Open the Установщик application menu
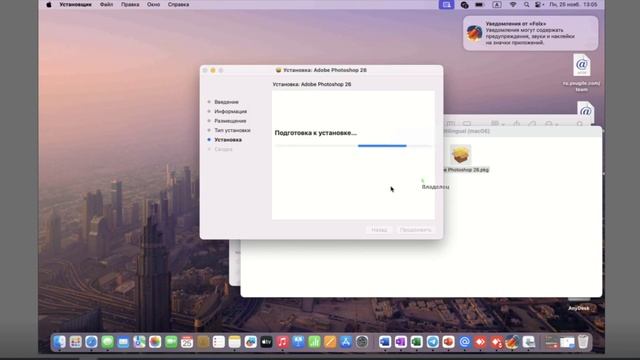The width and height of the screenshot is (640, 360). (76, 4)
